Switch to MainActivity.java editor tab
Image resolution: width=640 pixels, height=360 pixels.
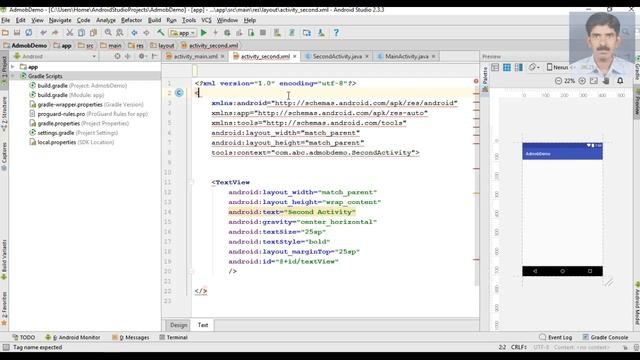click(x=407, y=56)
